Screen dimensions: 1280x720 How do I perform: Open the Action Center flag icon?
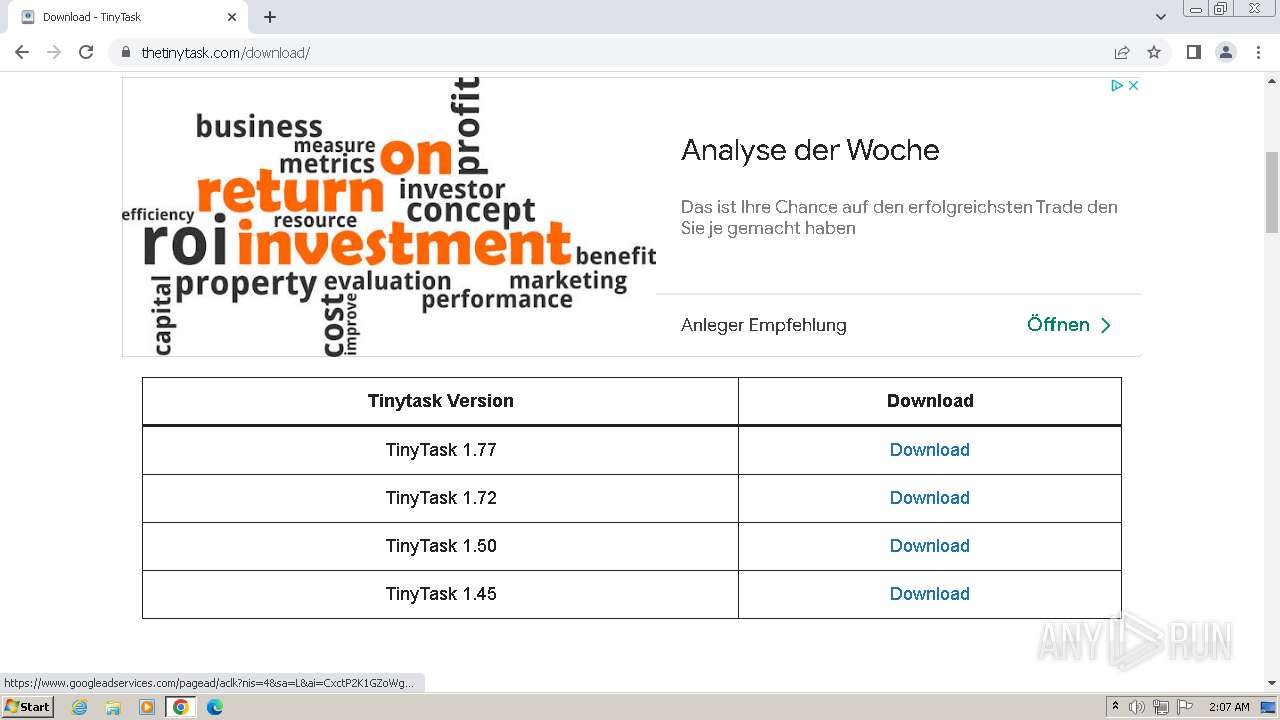point(1185,707)
